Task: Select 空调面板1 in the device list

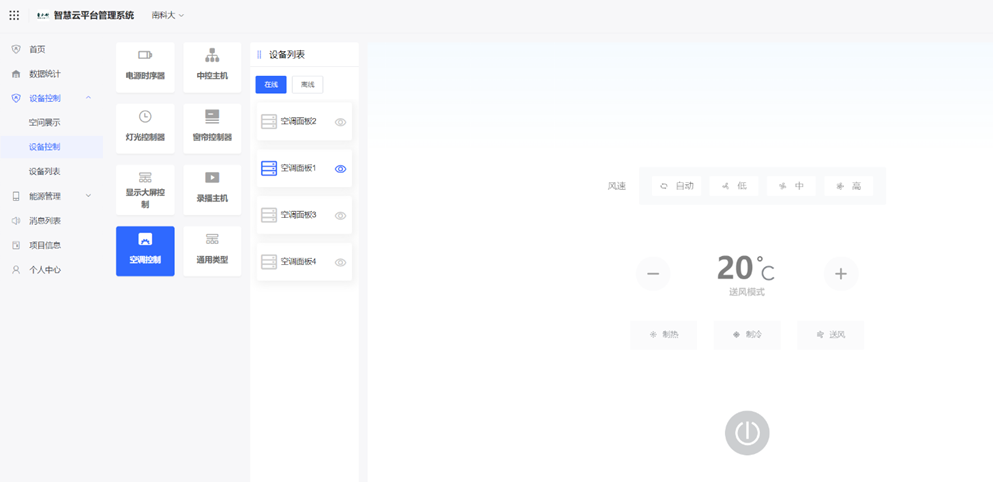Action: [x=298, y=169]
